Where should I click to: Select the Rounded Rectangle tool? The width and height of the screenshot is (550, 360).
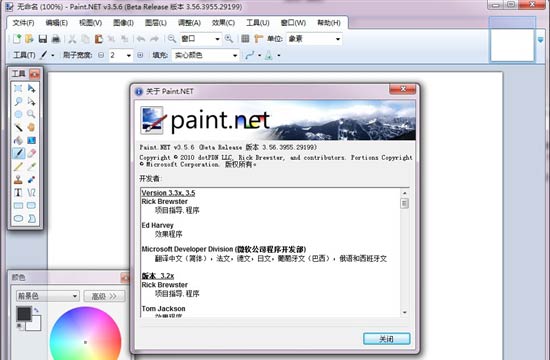pos(32,205)
